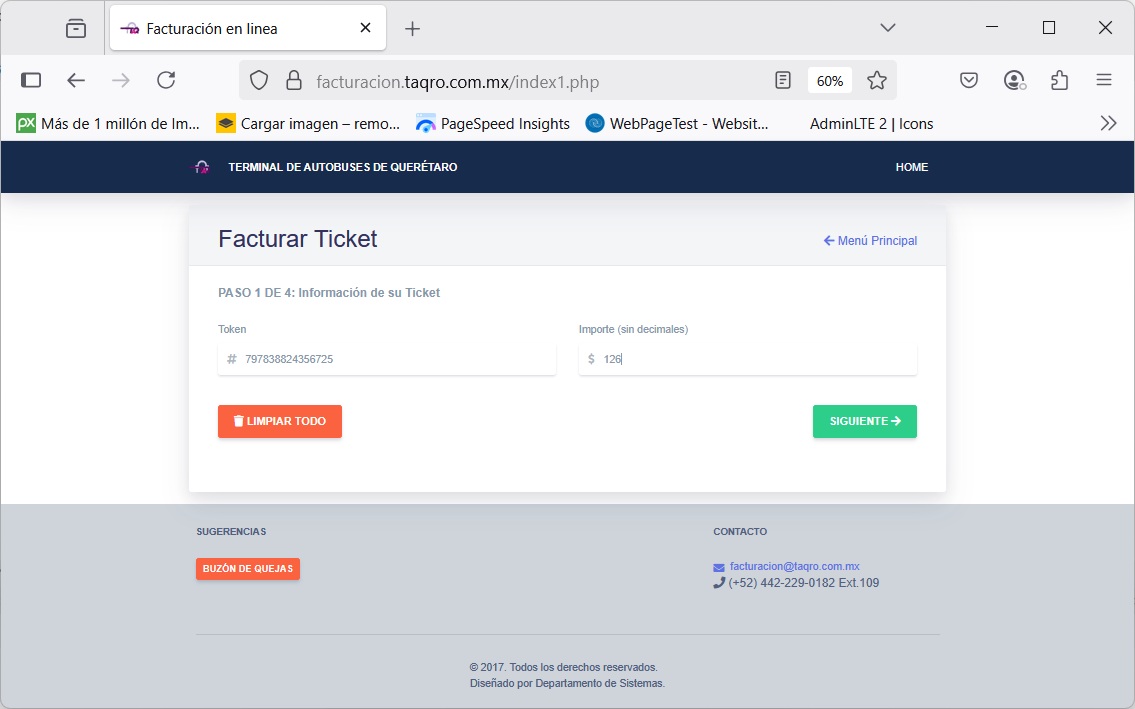
Task: Open the extensions puzzle icon
Action: click(1060, 81)
